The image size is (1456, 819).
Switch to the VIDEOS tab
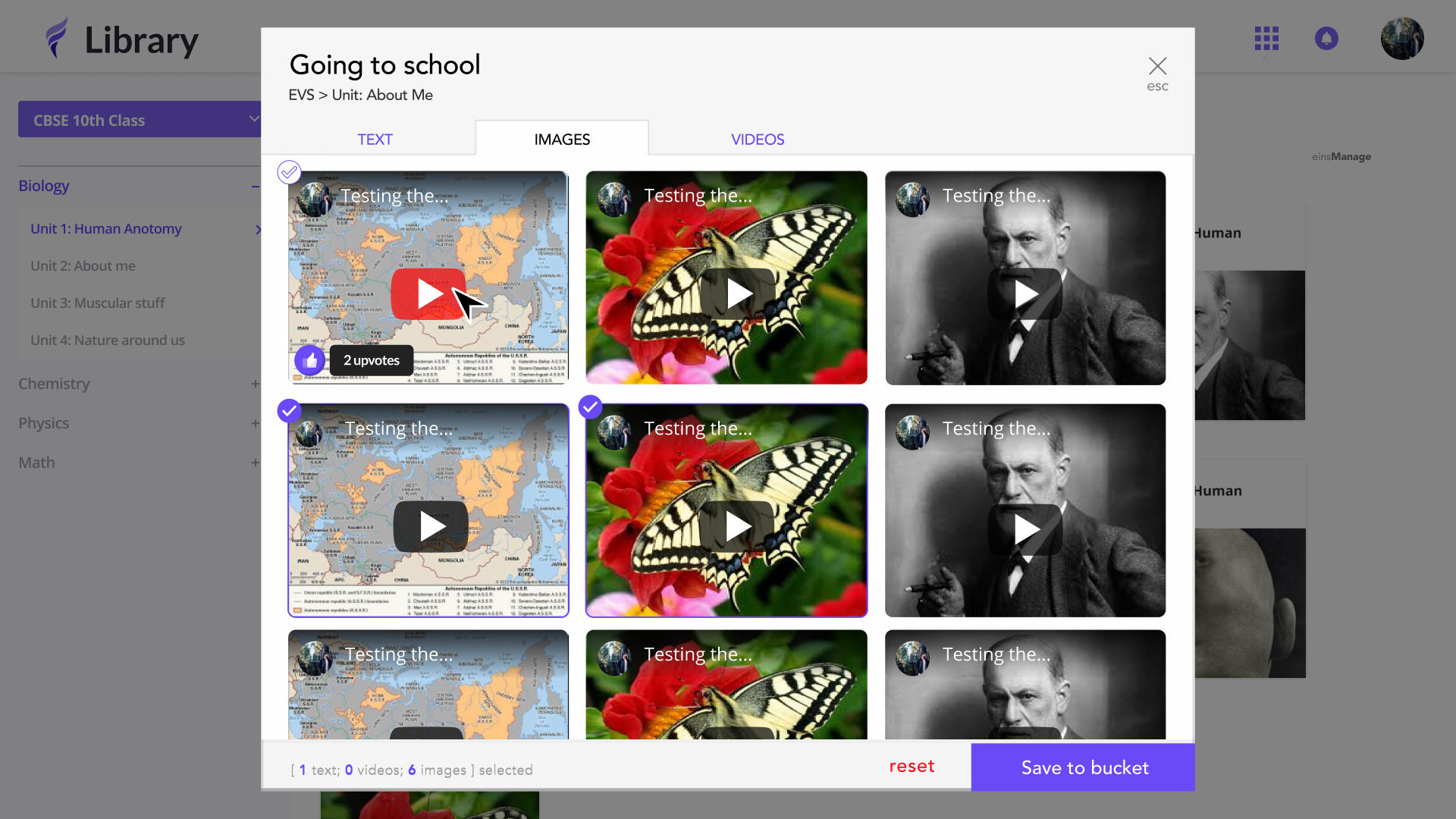pos(758,140)
